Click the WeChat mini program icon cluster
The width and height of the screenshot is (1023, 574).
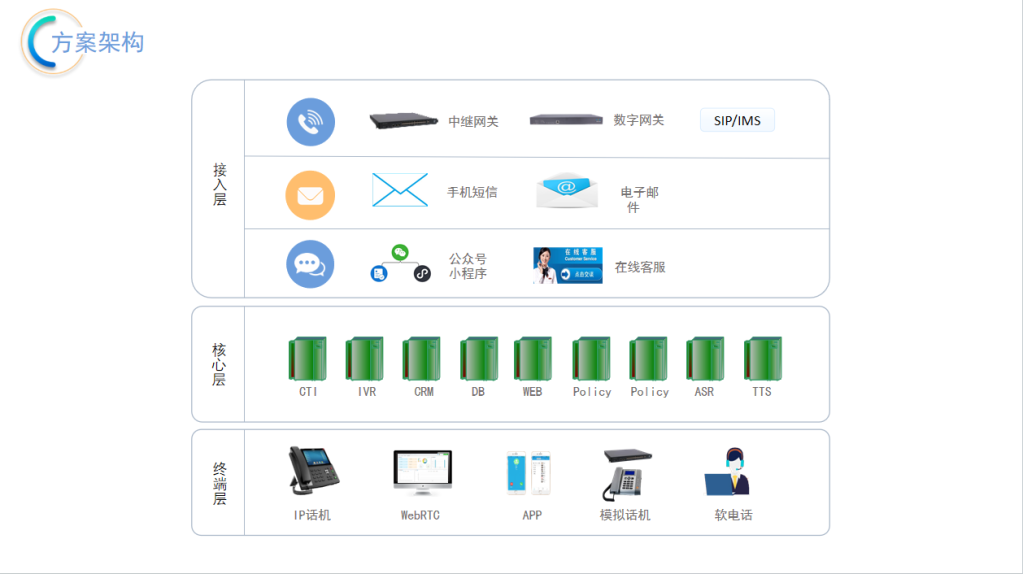point(400,263)
